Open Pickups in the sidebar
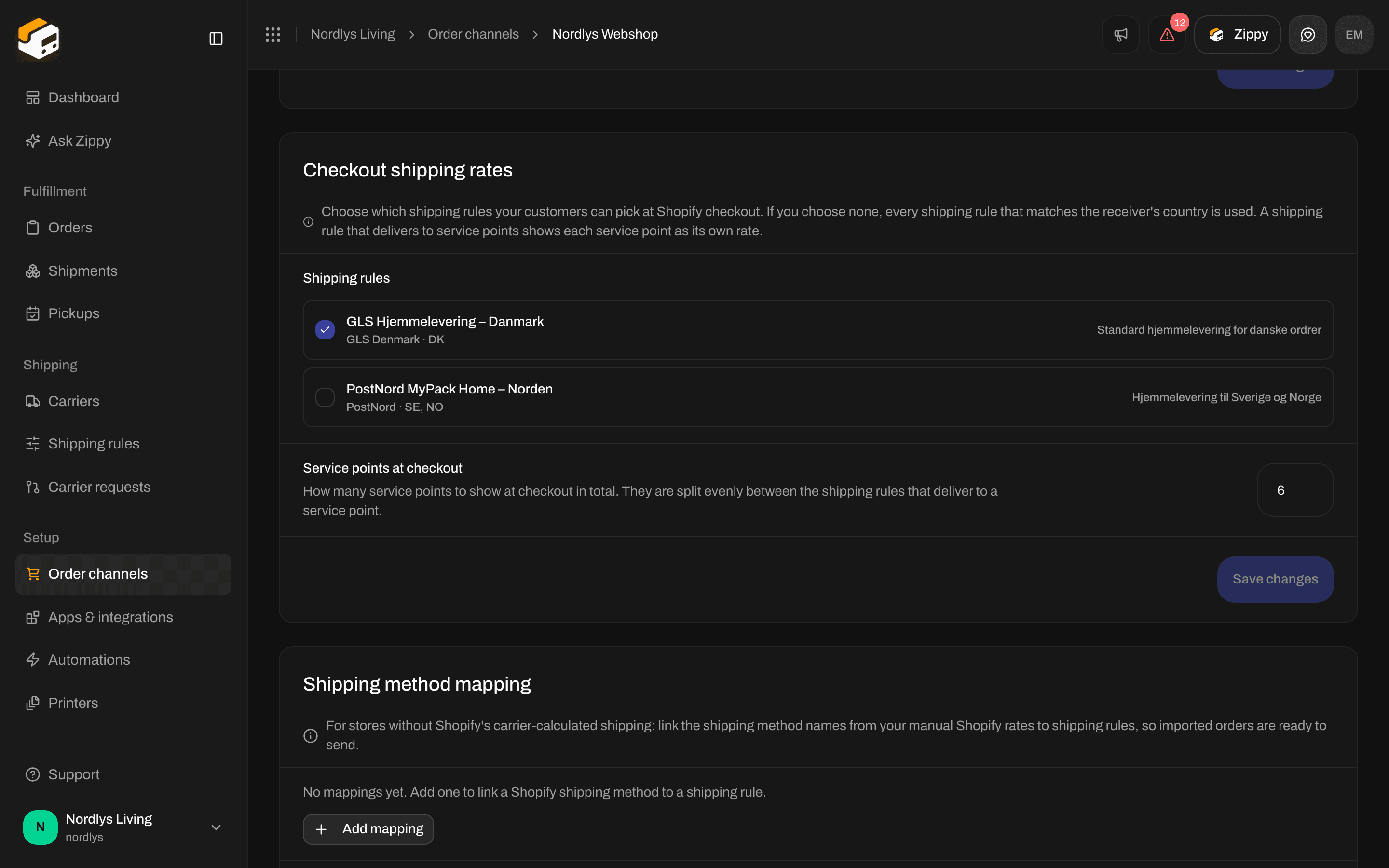Image resolution: width=1389 pixels, height=868 pixels. click(x=123, y=313)
